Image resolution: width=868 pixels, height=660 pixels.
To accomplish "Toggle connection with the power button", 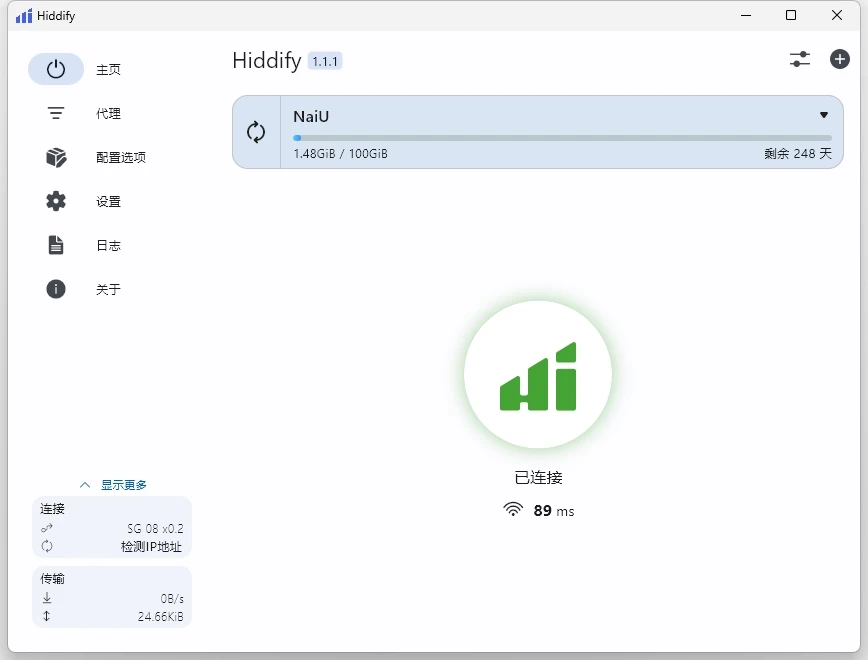I will [56, 69].
